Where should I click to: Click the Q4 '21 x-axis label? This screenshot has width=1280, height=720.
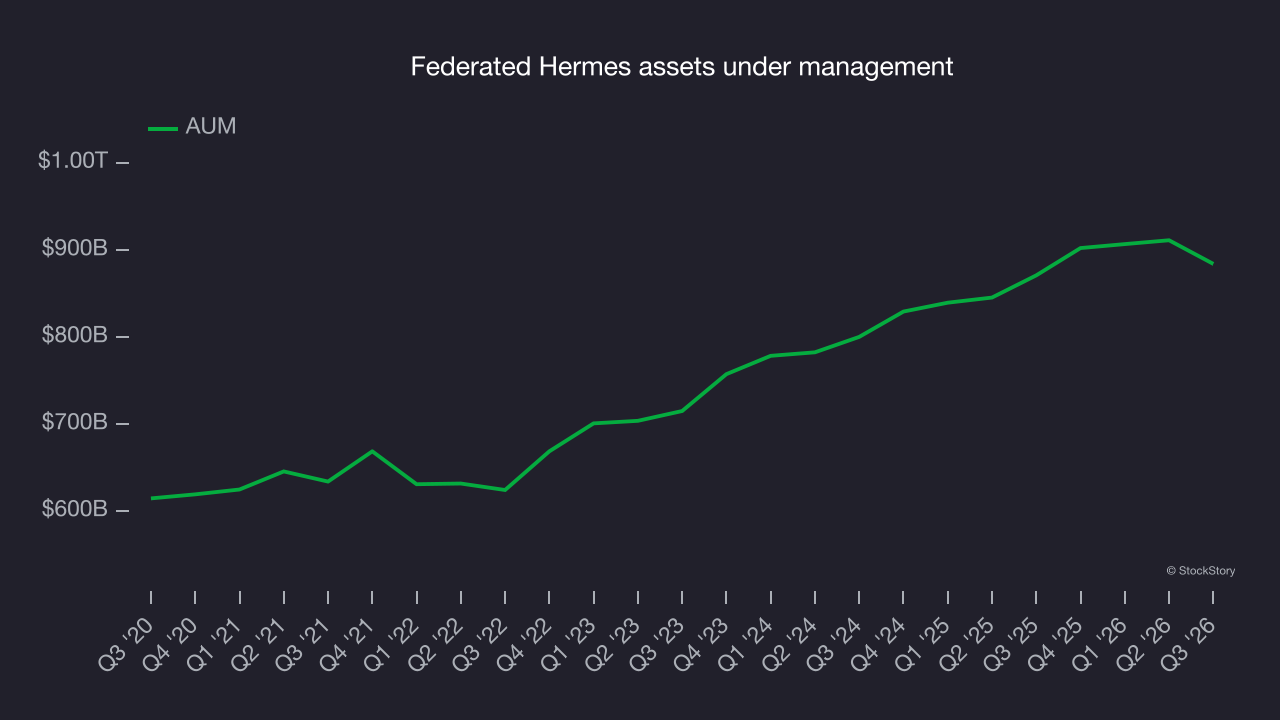point(347,643)
